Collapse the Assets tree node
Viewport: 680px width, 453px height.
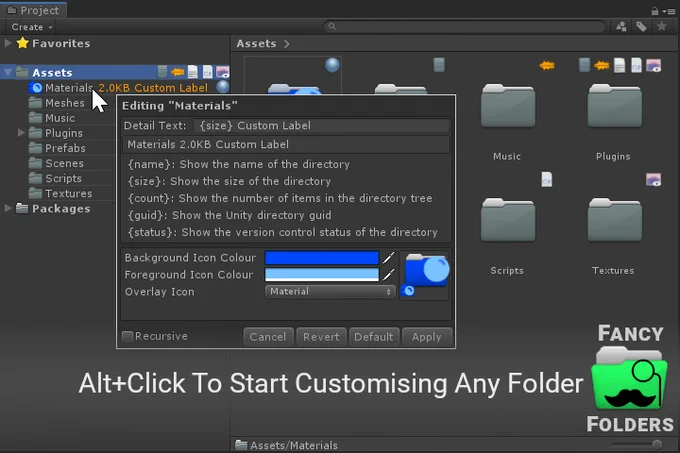8,72
